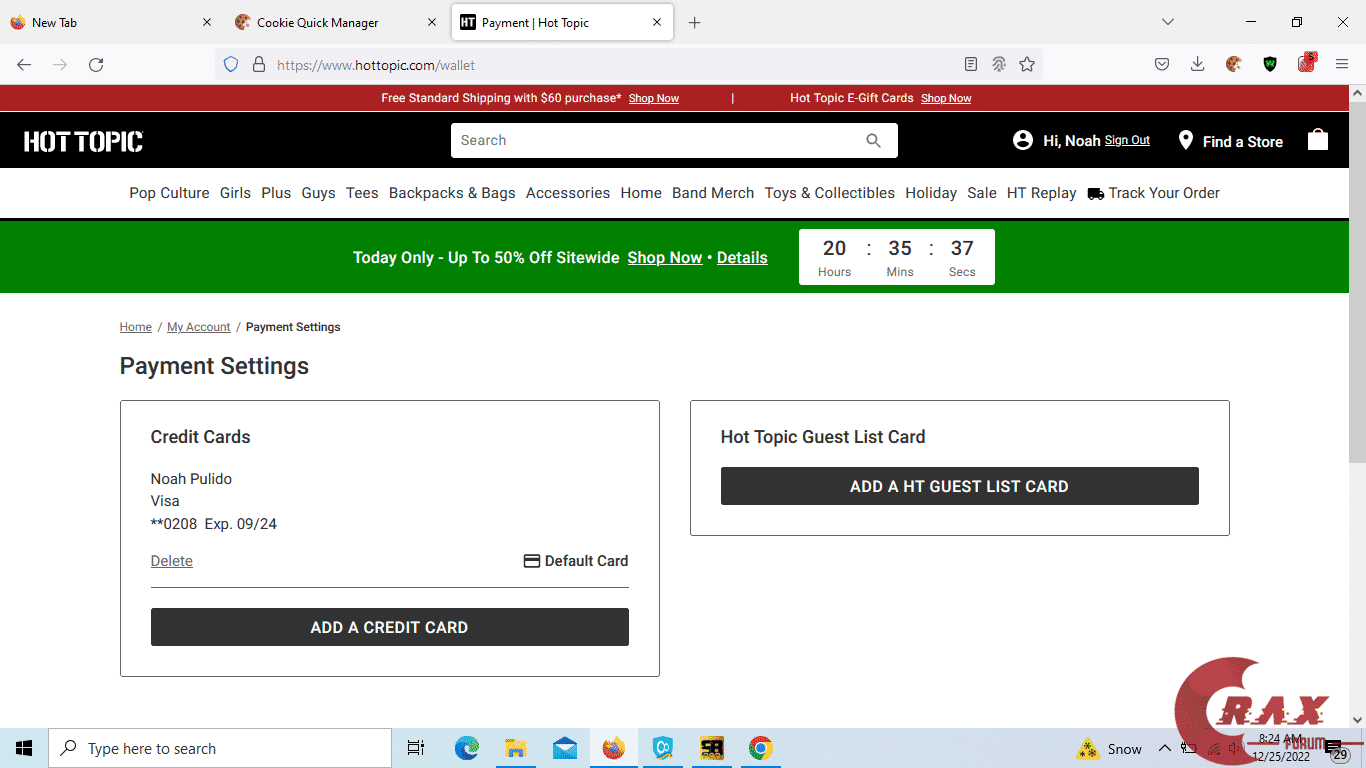This screenshot has height=768, width=1366.
Task: Close the Payment | Hot Topic tab
Action: (657, 22)
